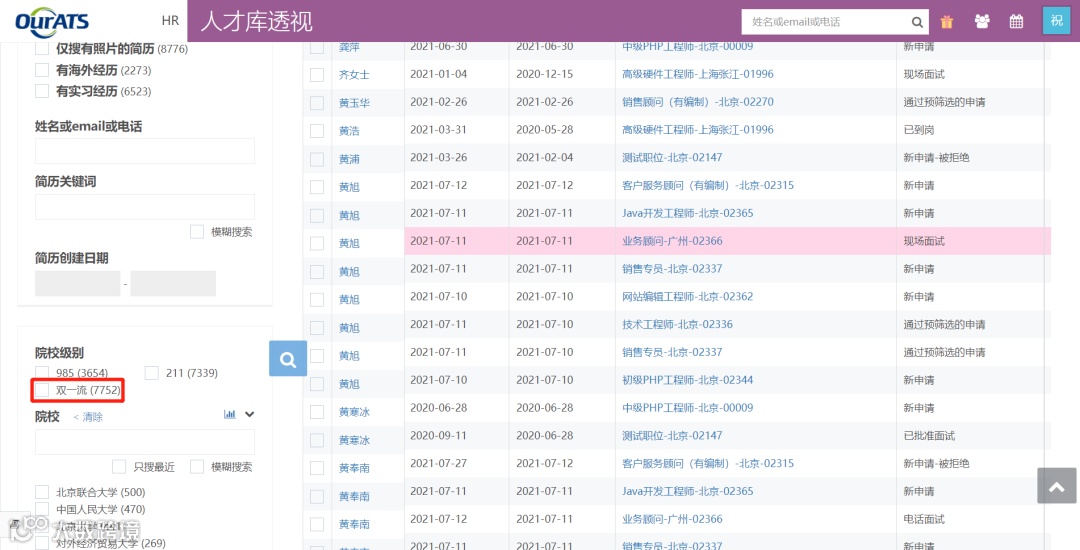Open the HR menu item

(170, 21)
